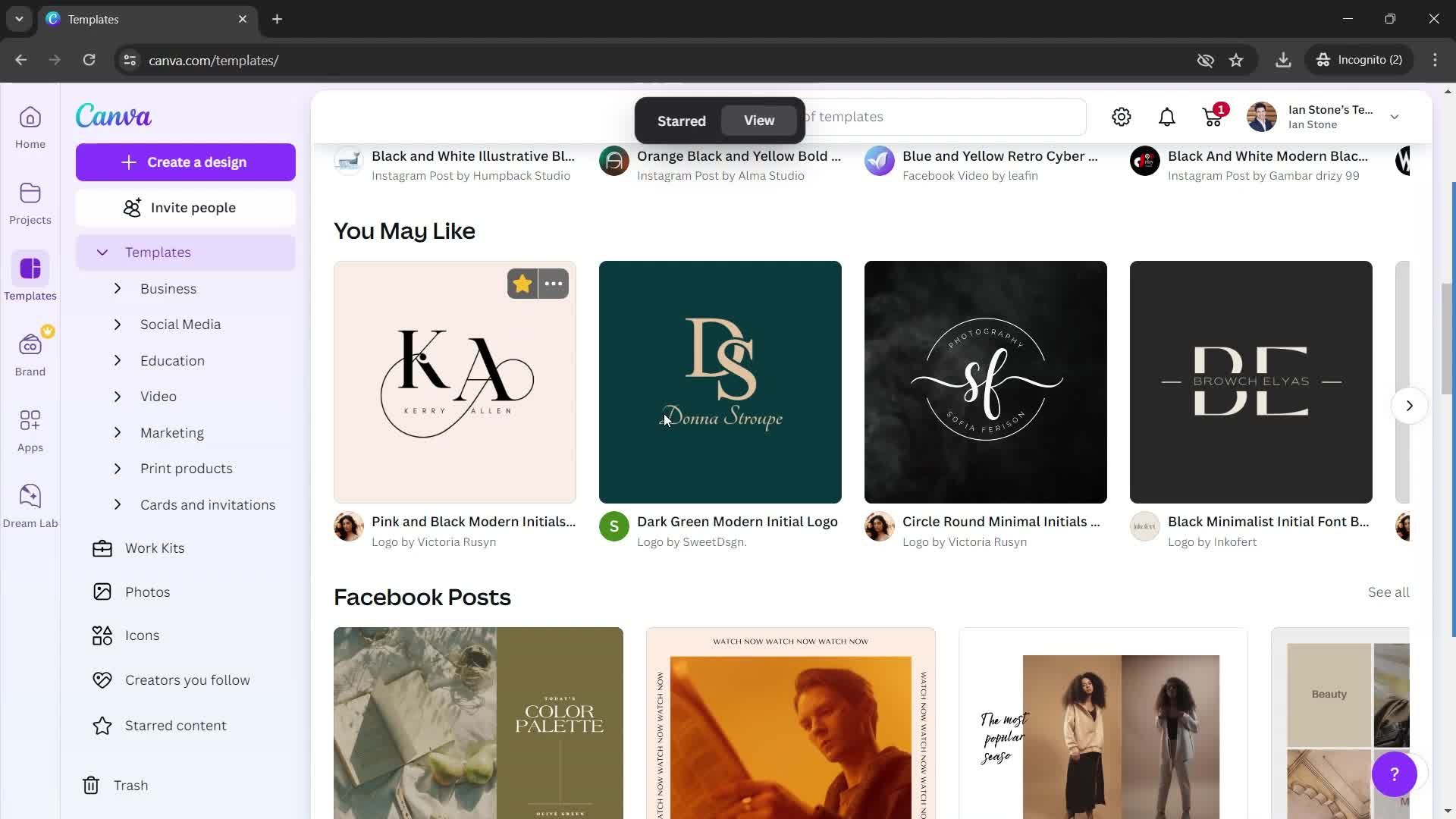Open Dark Green Modern Initial Logo title

pos(737,522)
